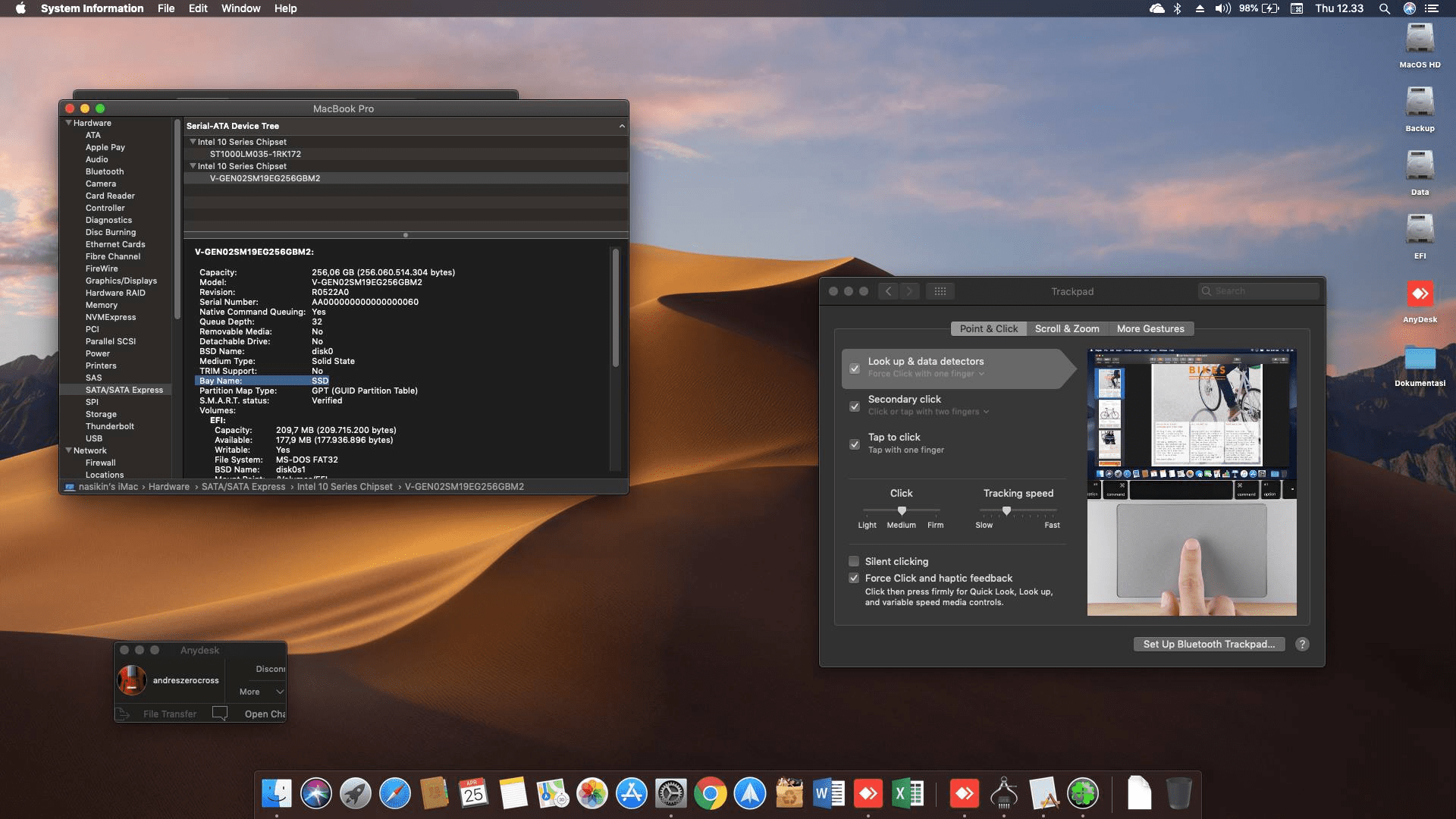Click Set Up Bluetooth Trackpad button

(1209, 644)
